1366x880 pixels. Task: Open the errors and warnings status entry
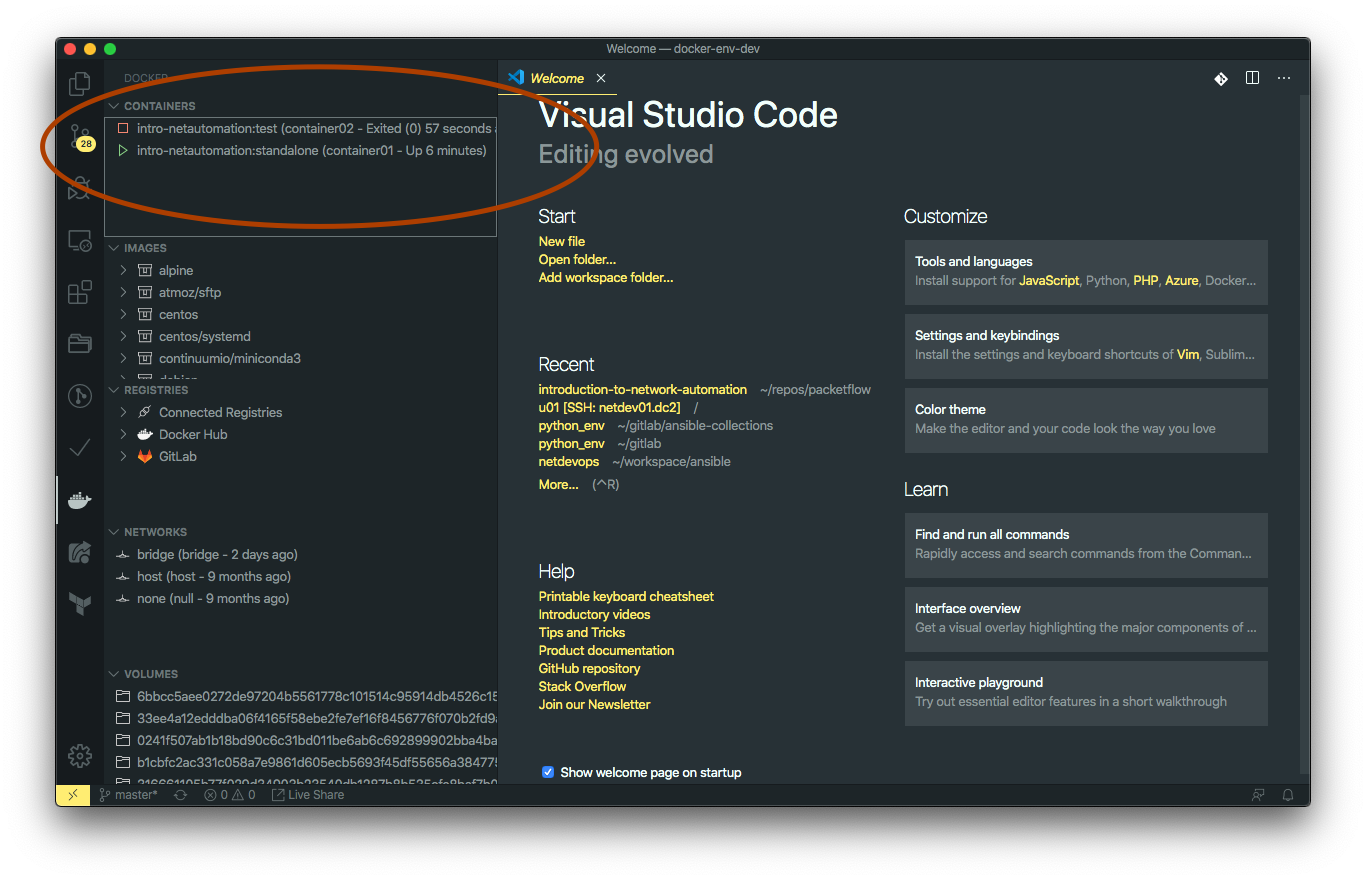230,795
